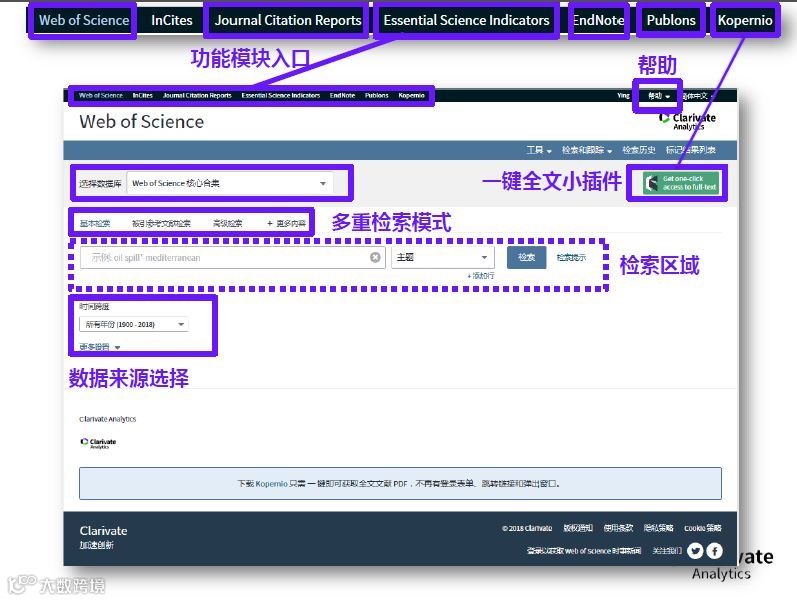The height and width of the screenshot is (601, 797).
Task: Open the 使用条款 footer link
Action: 618,528
